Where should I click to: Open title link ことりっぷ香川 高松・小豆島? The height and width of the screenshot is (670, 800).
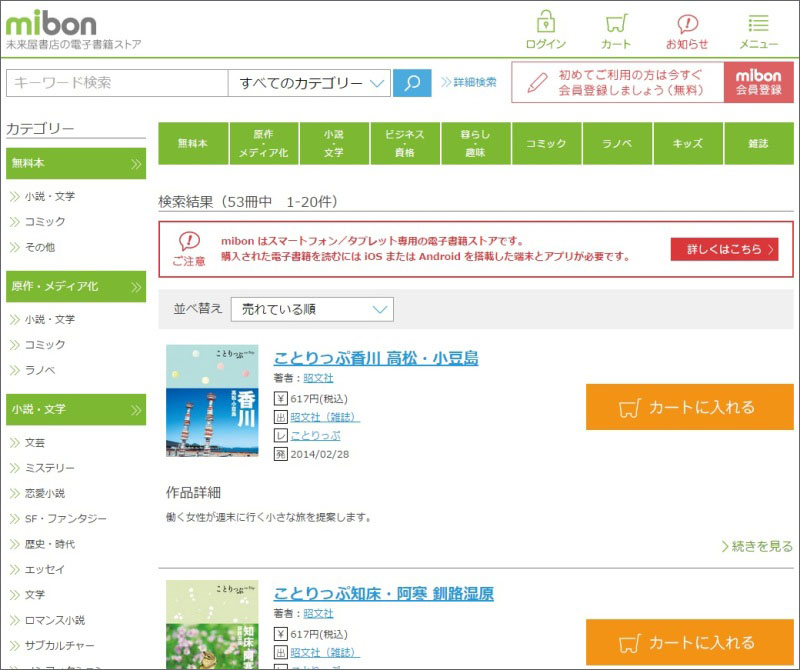point(376,358)
